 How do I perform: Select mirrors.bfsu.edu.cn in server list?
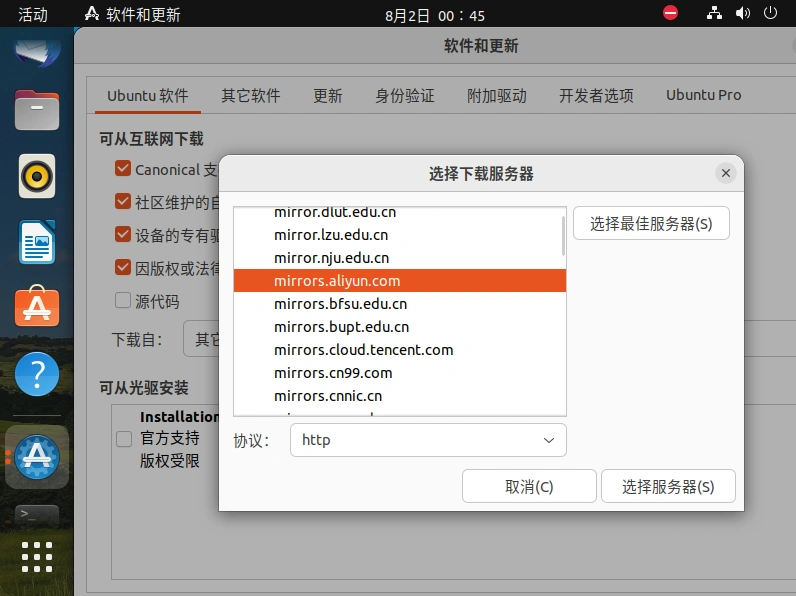coord(400,304)
